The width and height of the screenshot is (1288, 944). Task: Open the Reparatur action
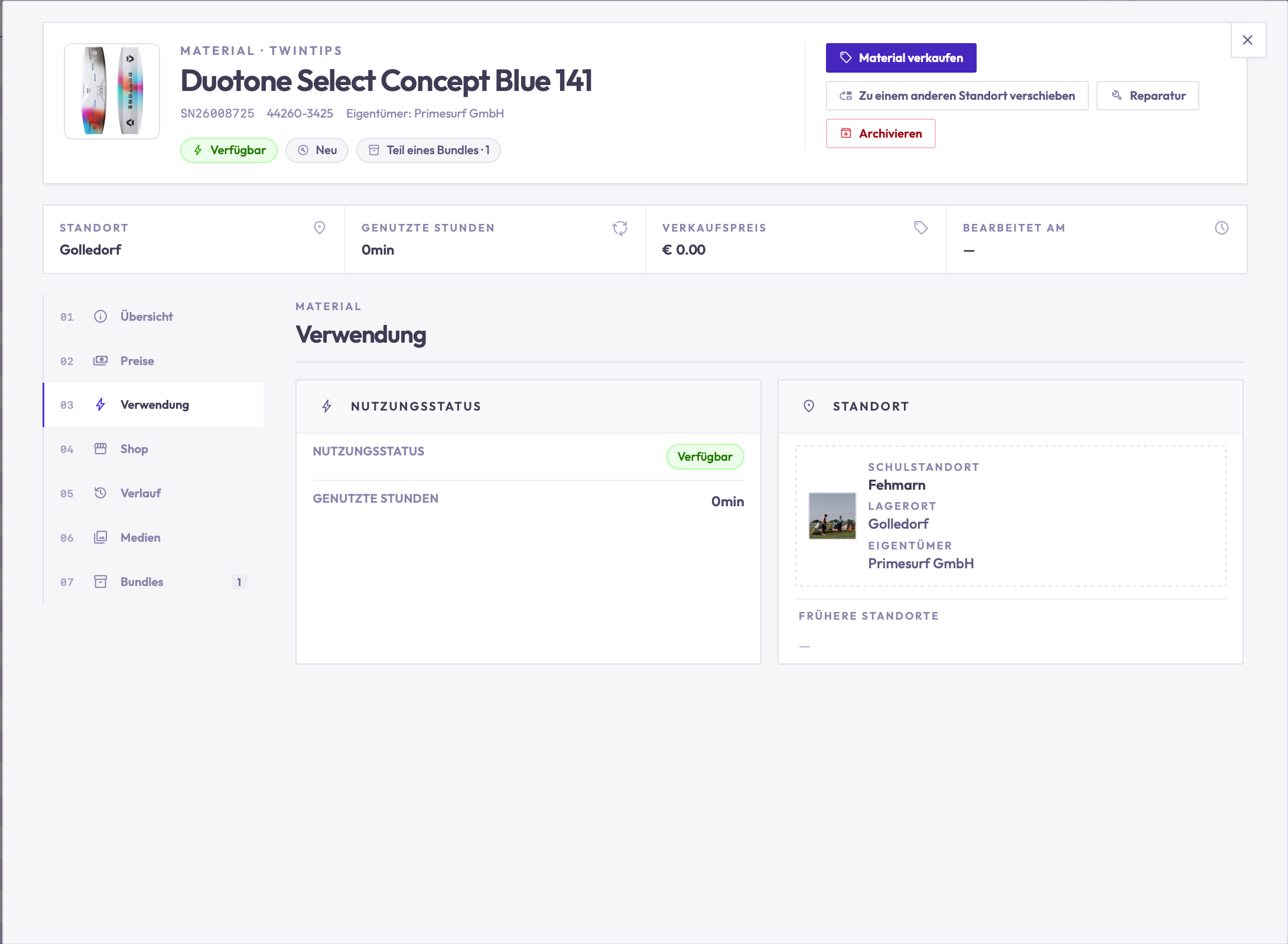pyautogui.click(x=1147, y=96)
